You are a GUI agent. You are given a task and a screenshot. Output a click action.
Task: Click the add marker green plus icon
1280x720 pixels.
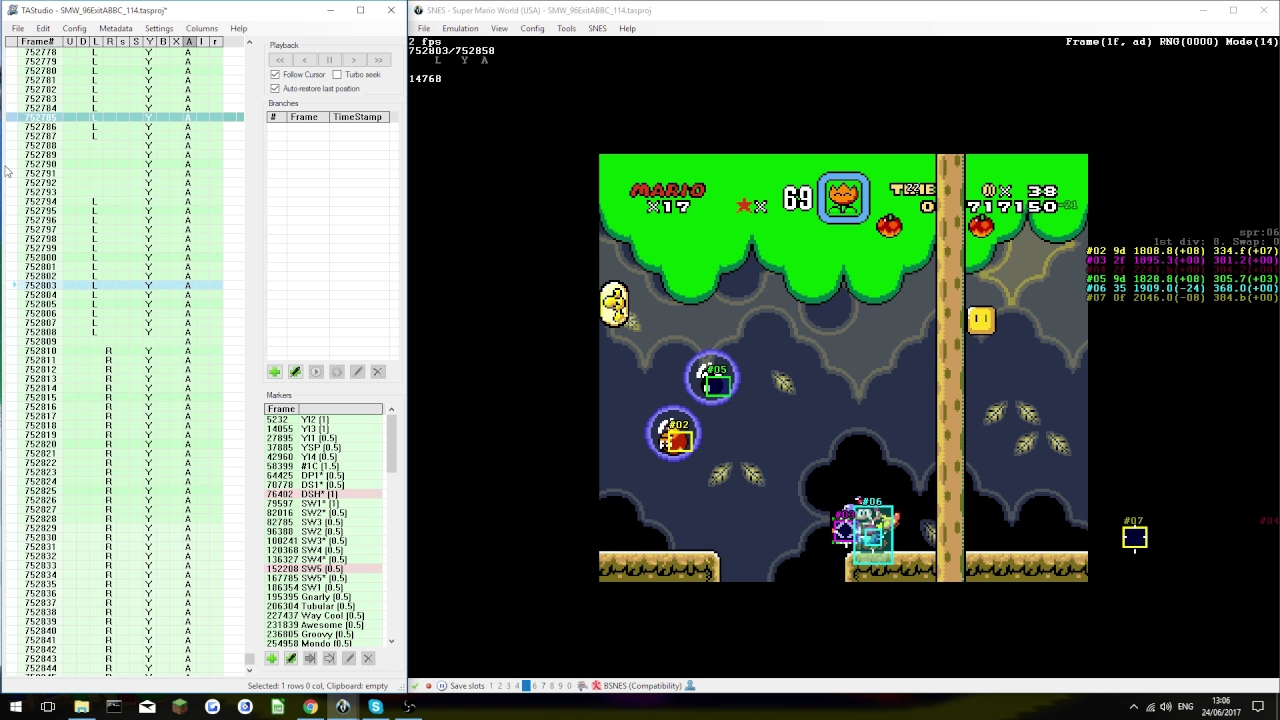[271, 659]
